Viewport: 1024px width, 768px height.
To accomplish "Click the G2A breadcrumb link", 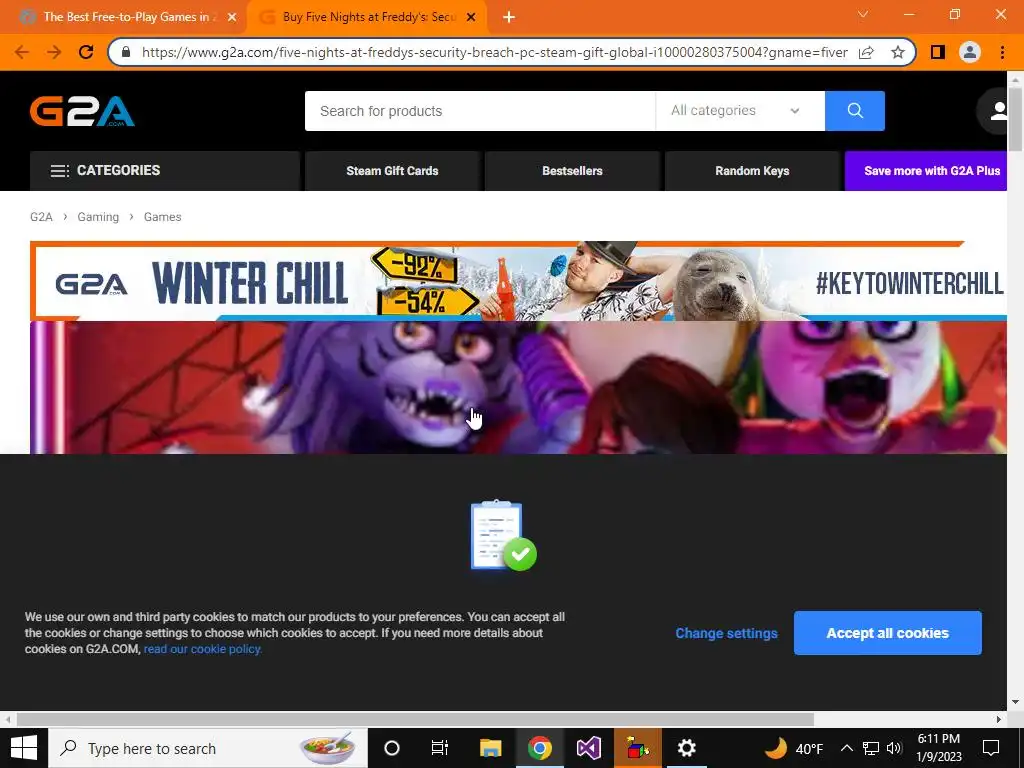I will pyautogui.click(x=41, y=217).
